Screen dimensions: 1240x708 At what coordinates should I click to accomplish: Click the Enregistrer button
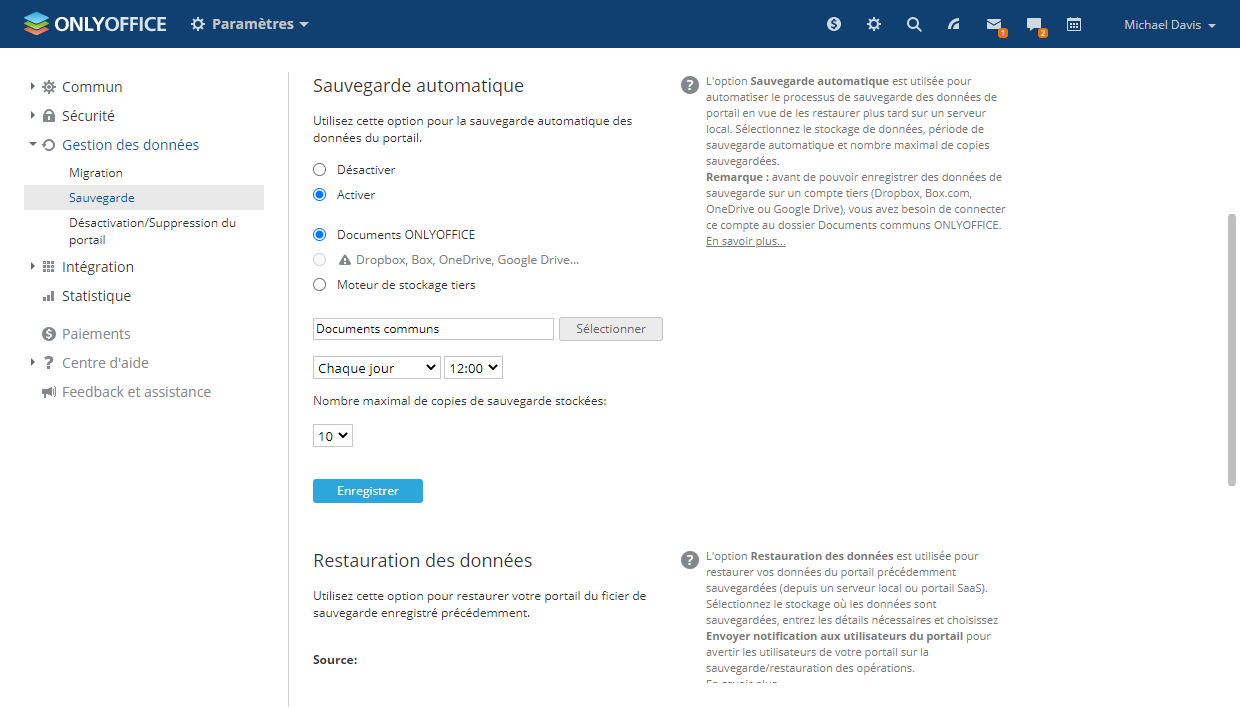[x=368, y=491]
